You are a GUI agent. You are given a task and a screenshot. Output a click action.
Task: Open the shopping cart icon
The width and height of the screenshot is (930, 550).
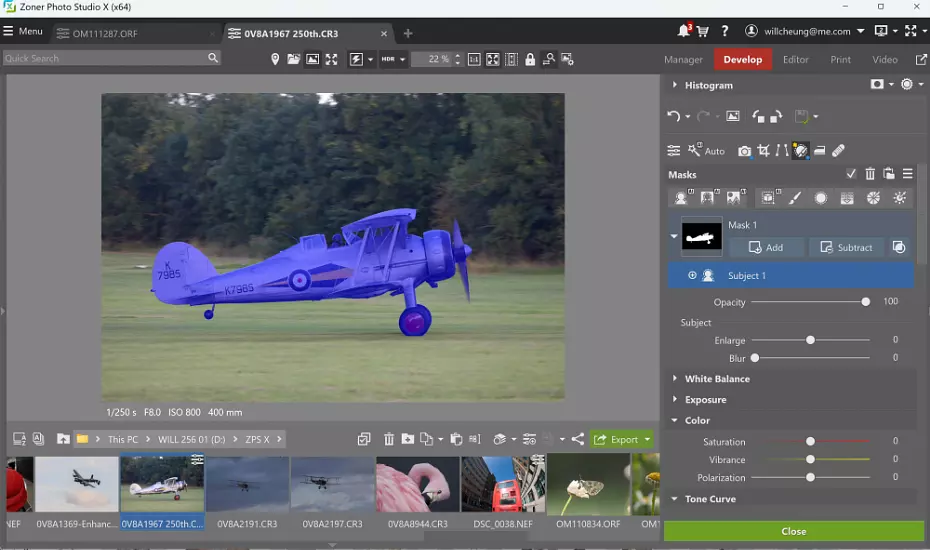[703, 31]
